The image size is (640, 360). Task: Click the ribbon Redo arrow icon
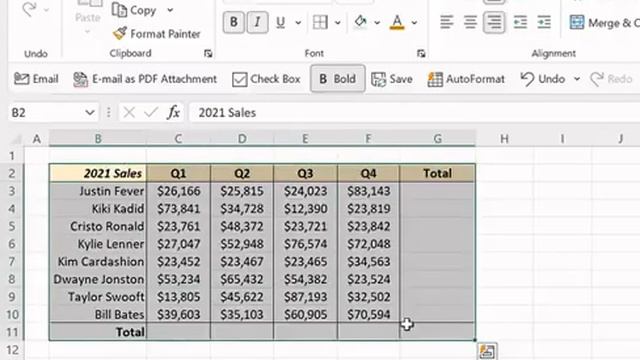coord(29,9)
